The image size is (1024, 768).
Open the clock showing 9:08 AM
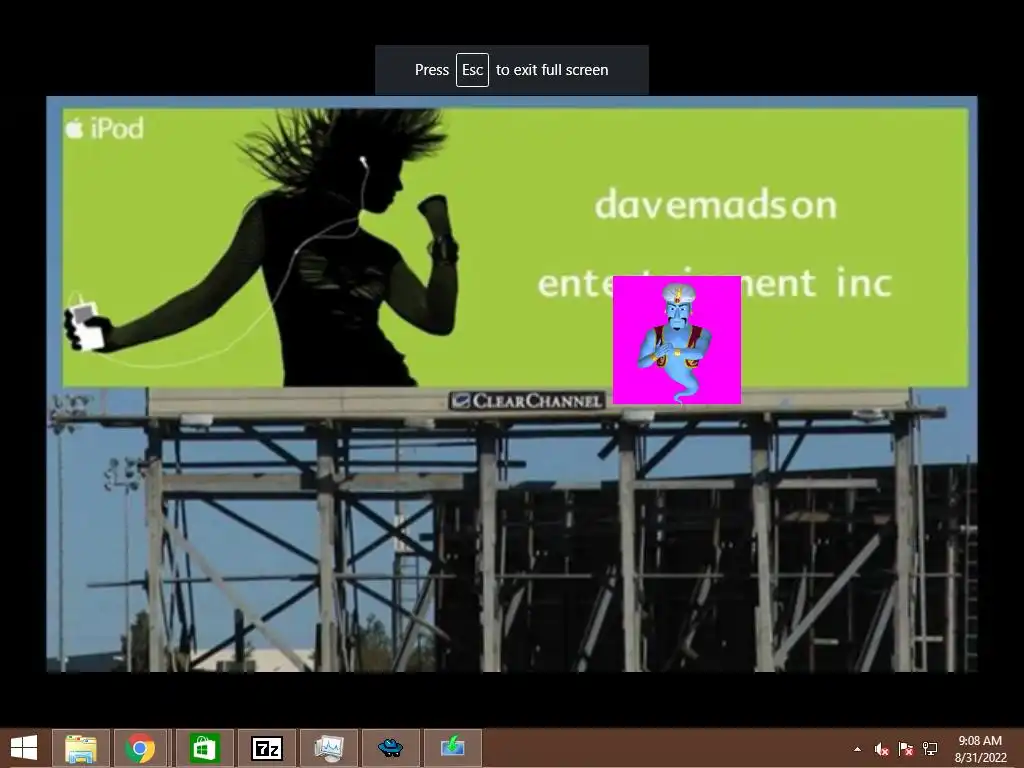pos(980,749)
